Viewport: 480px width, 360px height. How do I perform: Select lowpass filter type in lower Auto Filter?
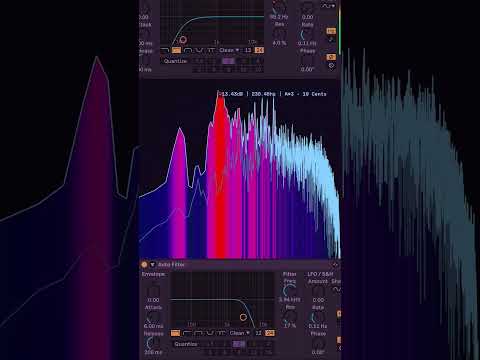coord(175,333)
